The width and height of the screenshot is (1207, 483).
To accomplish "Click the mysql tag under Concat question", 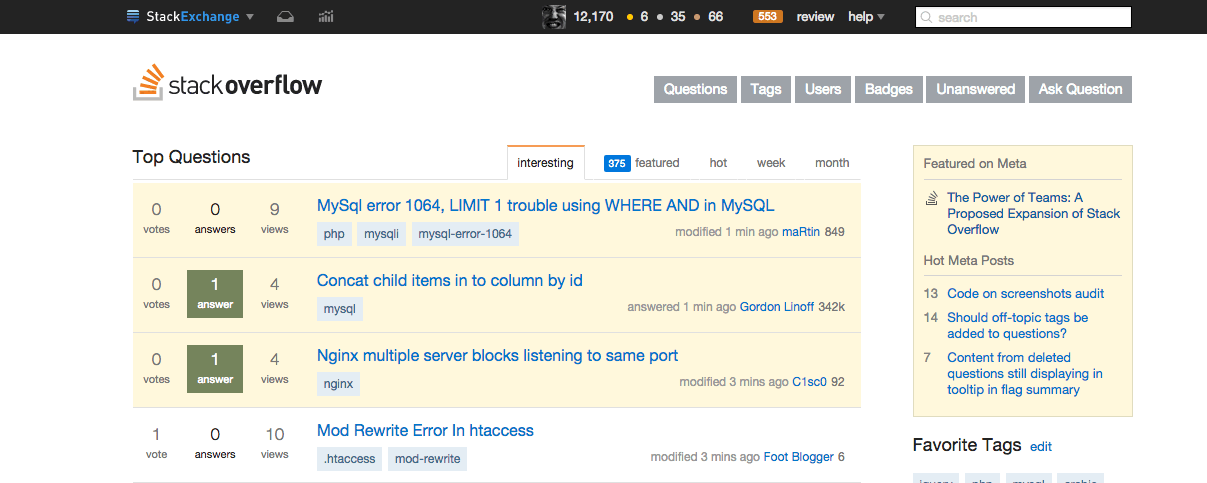I will click(340, 309).
